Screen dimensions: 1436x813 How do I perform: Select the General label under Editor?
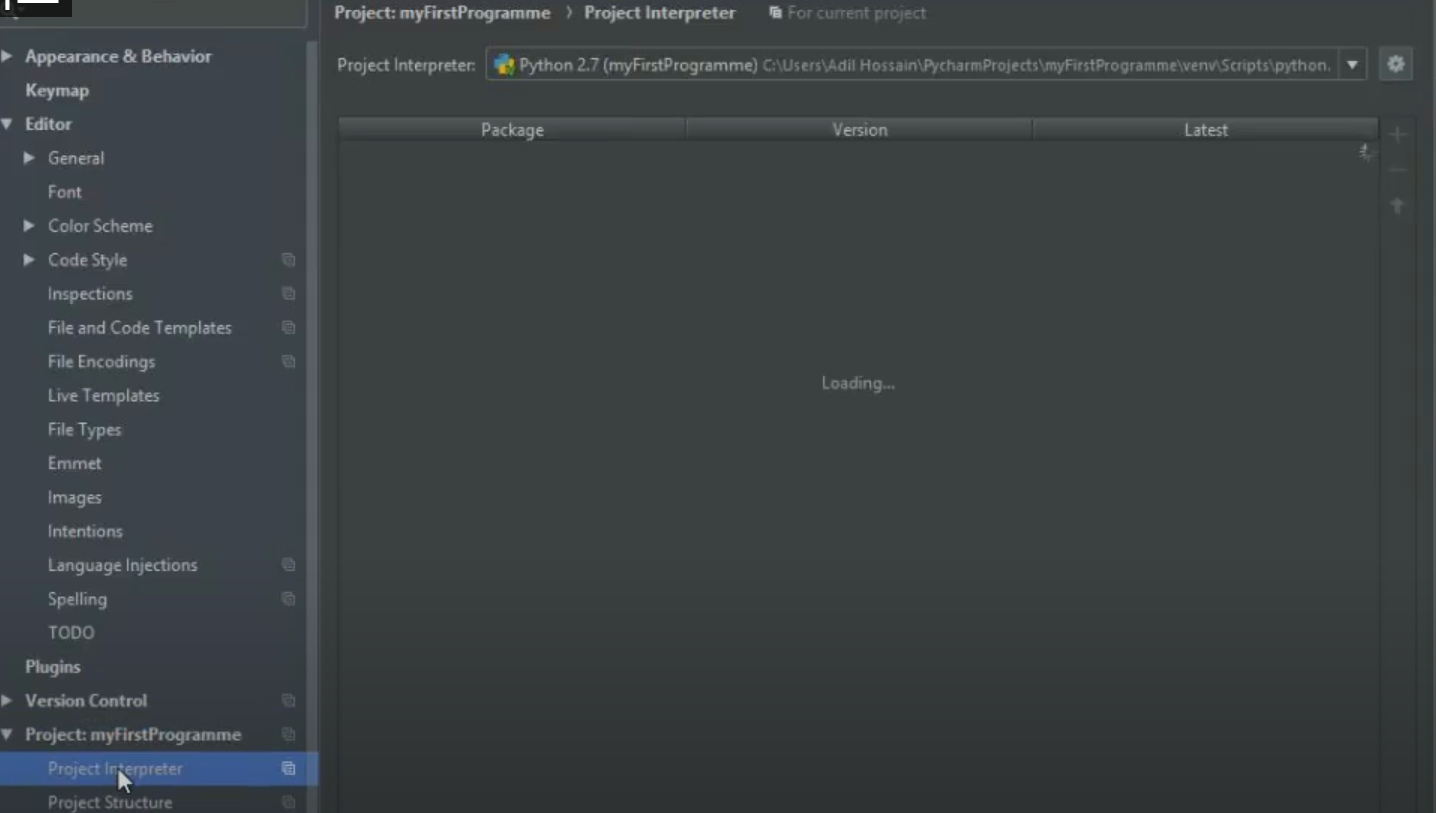point(76,158)
